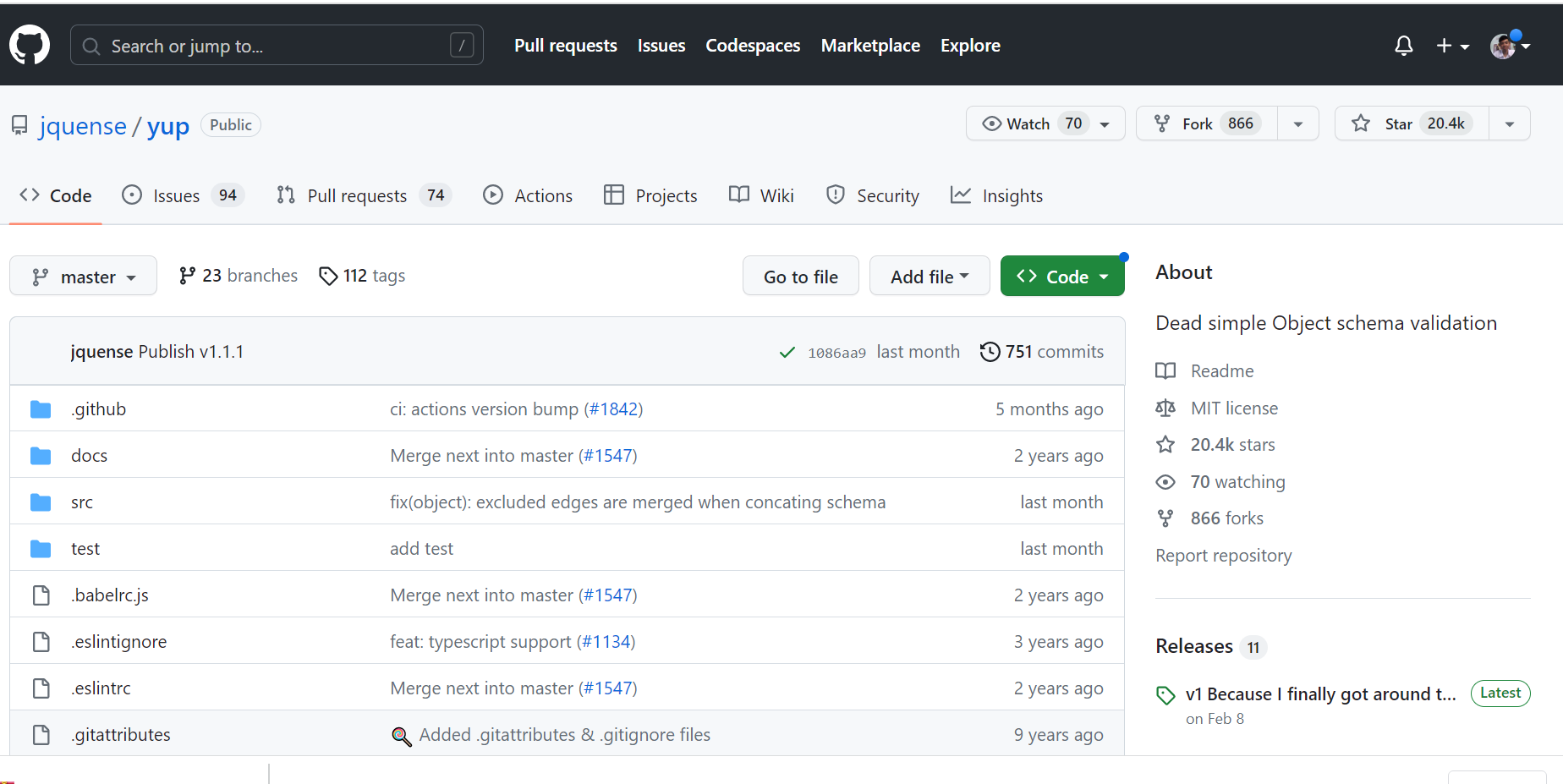Focus the Search or jump to field
This screenshot has width=1563, height=784.
coord(277,45)
